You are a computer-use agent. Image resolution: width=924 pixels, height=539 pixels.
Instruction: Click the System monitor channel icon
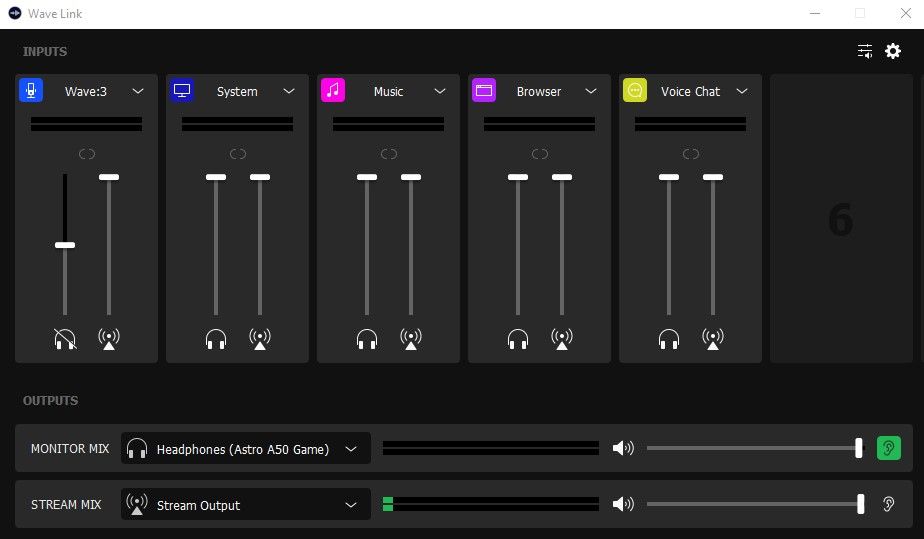182,91
